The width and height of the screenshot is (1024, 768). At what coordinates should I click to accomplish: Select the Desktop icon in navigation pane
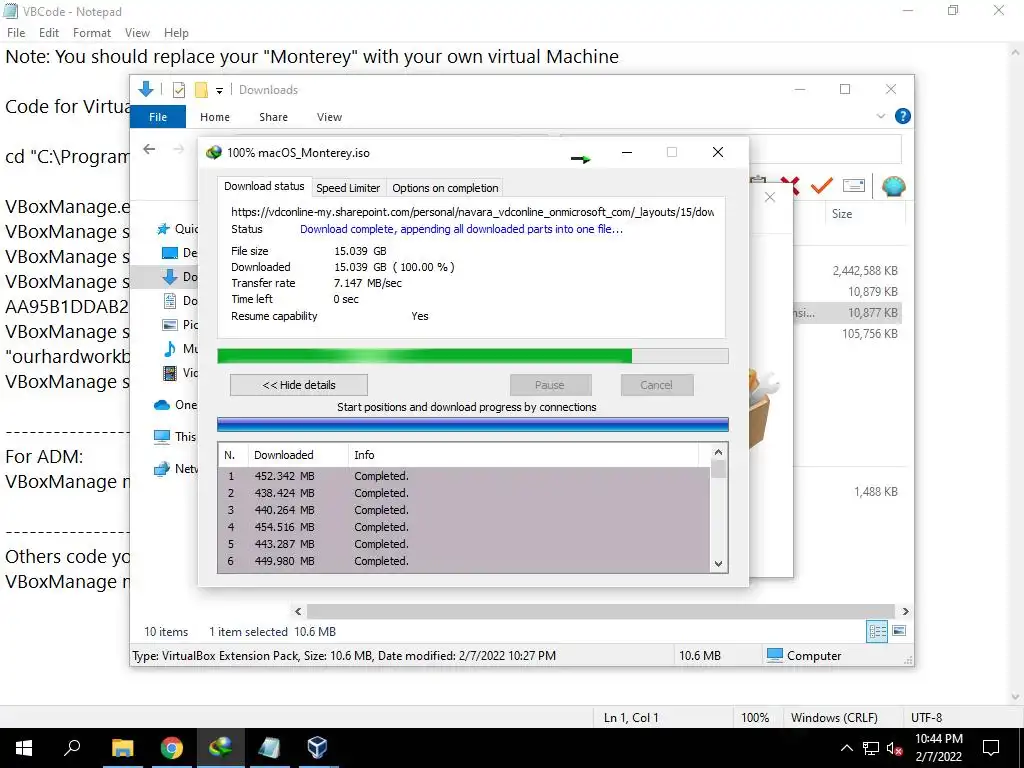pyautogui.click(x=170, y=253)
